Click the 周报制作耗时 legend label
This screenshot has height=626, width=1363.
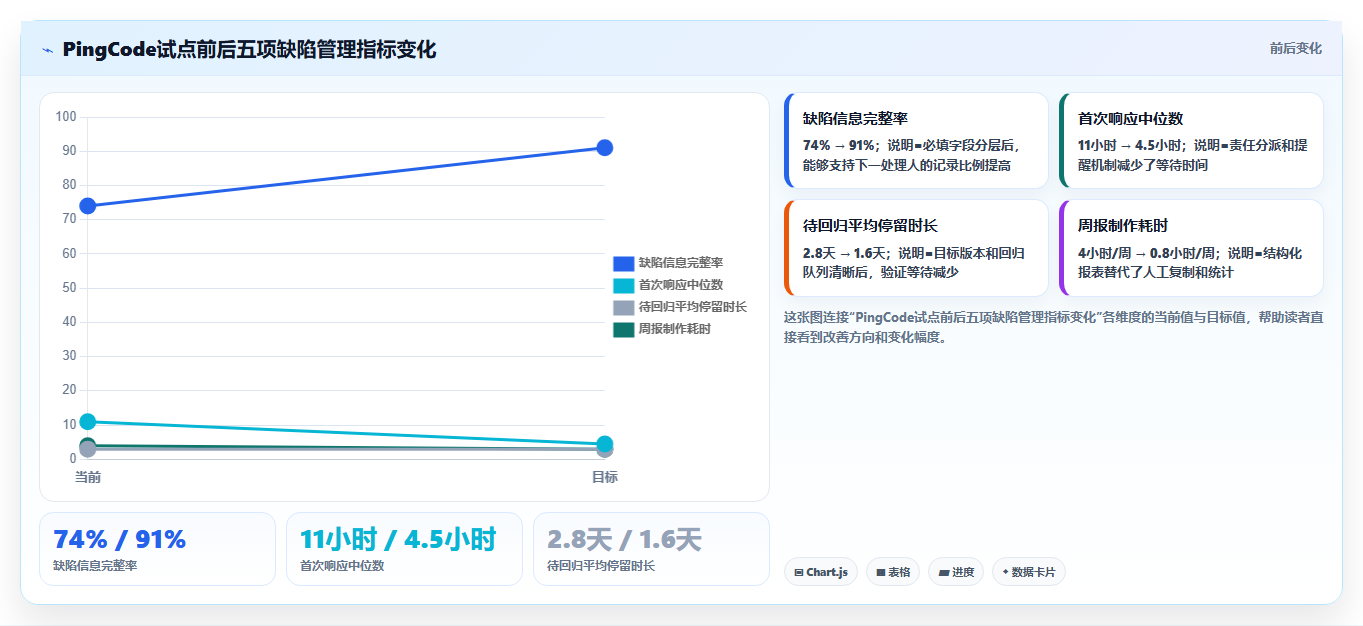(675, 329)
